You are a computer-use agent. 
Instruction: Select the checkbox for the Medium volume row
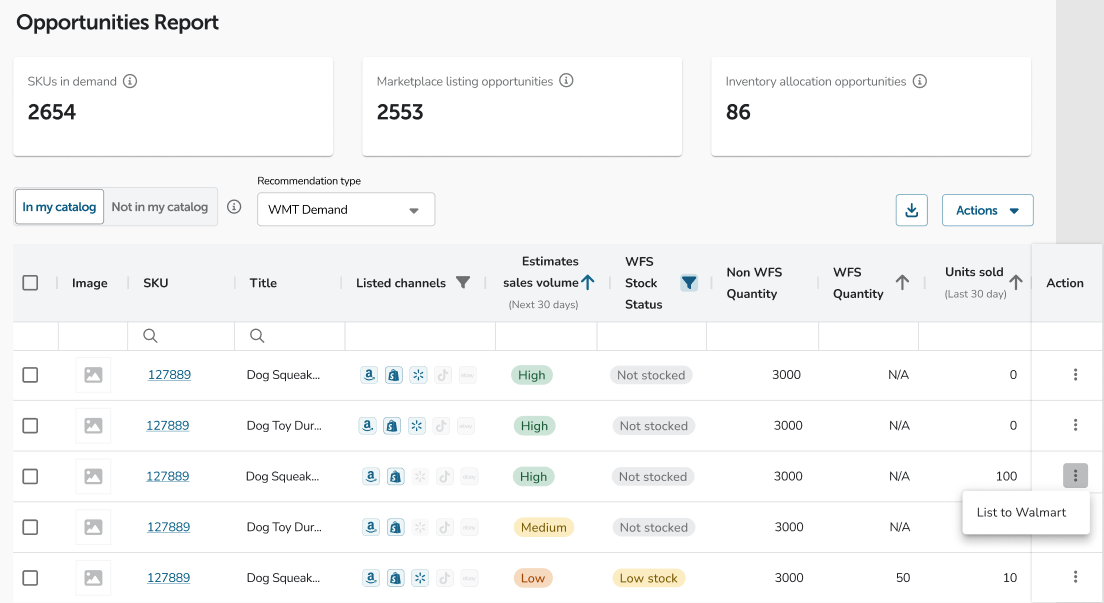click(x=30, y=527)
